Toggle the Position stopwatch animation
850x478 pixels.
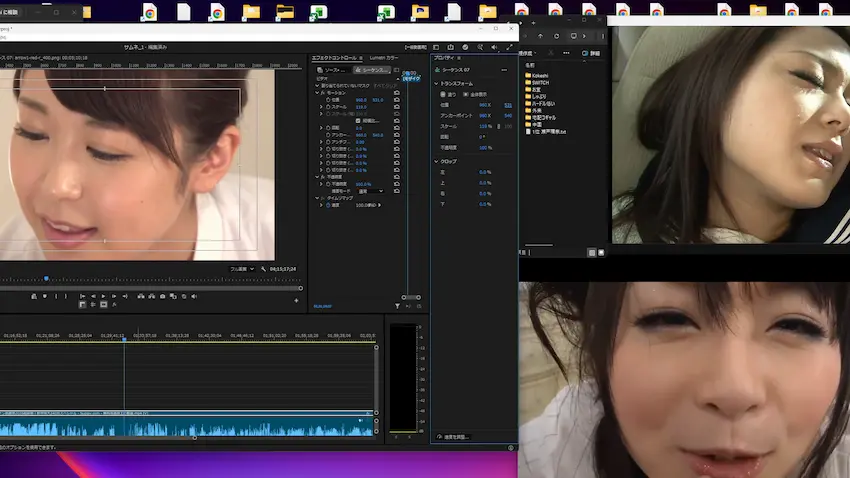coord(328,100)
